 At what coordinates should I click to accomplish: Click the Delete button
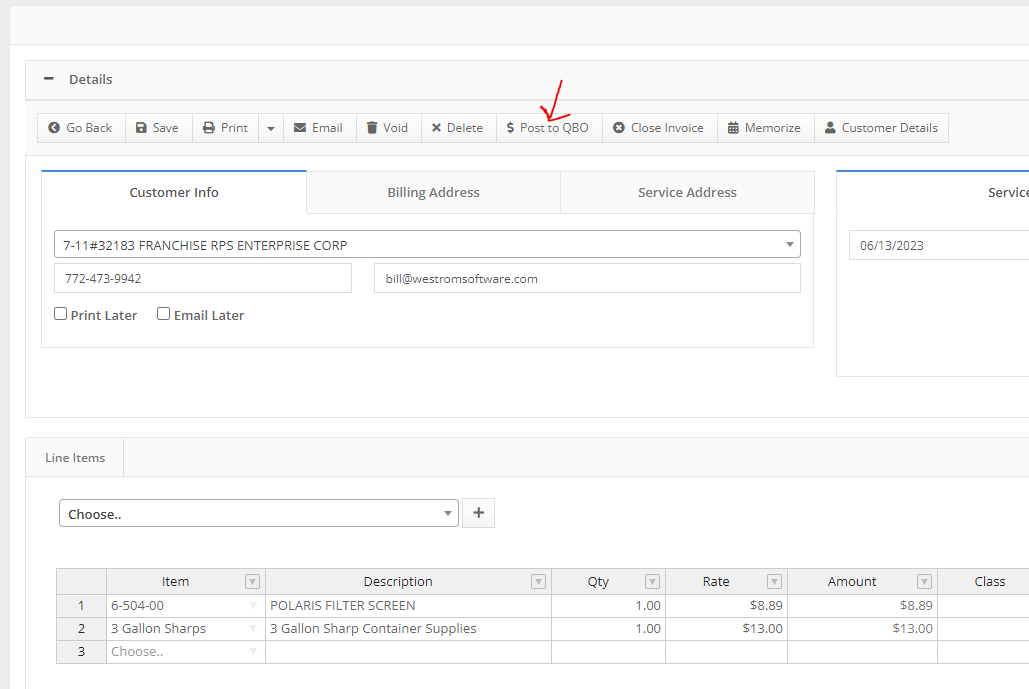click(458, 128)
